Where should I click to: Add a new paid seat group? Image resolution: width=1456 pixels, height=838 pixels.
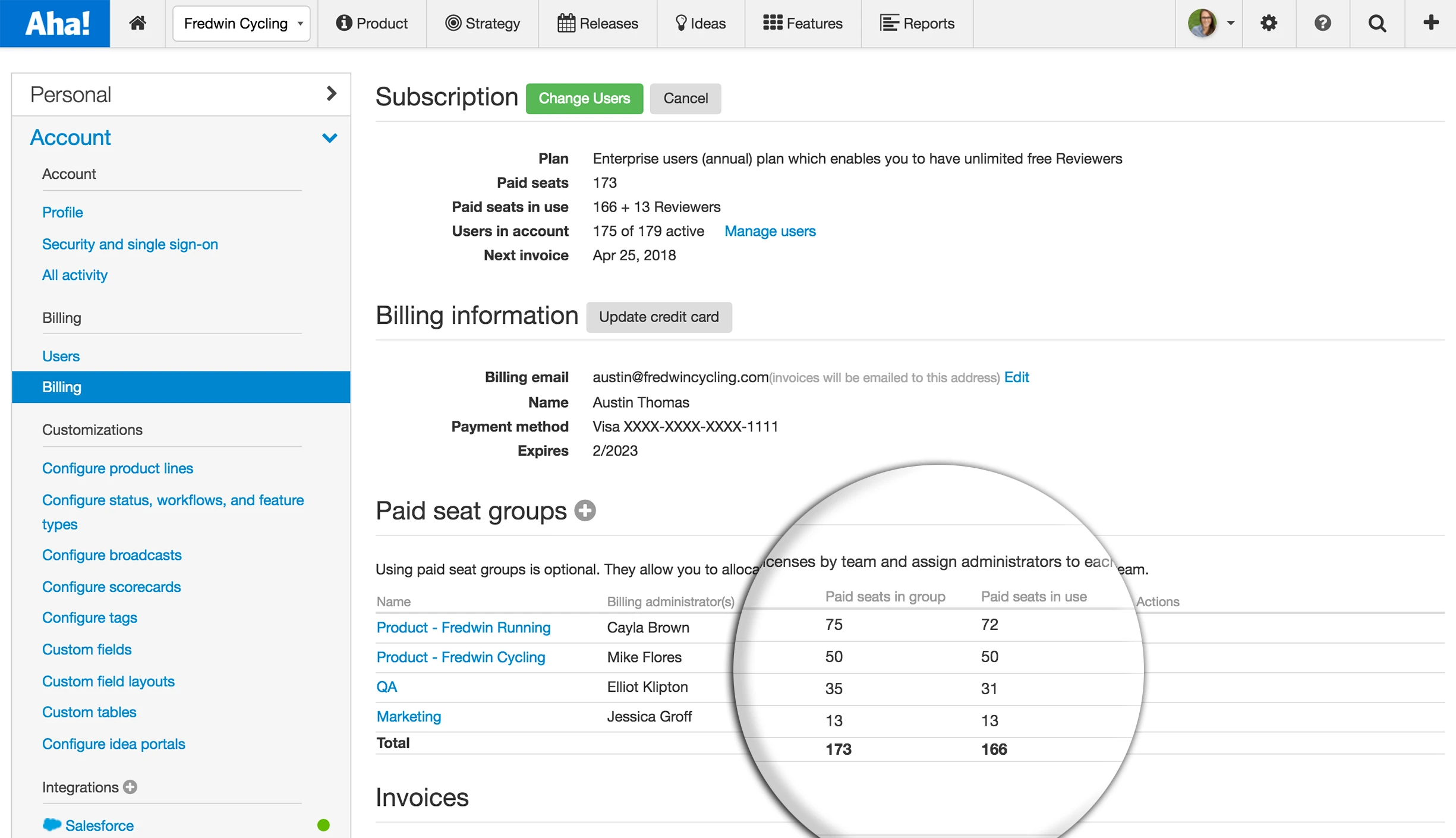pyautogui.click(x=585, y=511)
